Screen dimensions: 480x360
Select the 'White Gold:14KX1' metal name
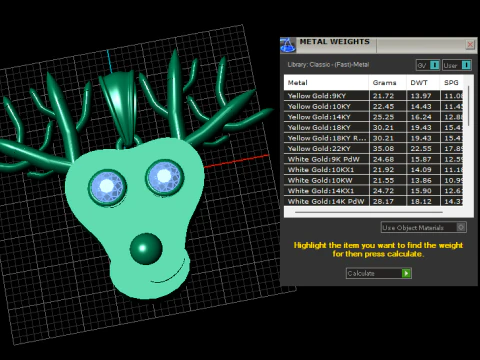coord(321,191)
